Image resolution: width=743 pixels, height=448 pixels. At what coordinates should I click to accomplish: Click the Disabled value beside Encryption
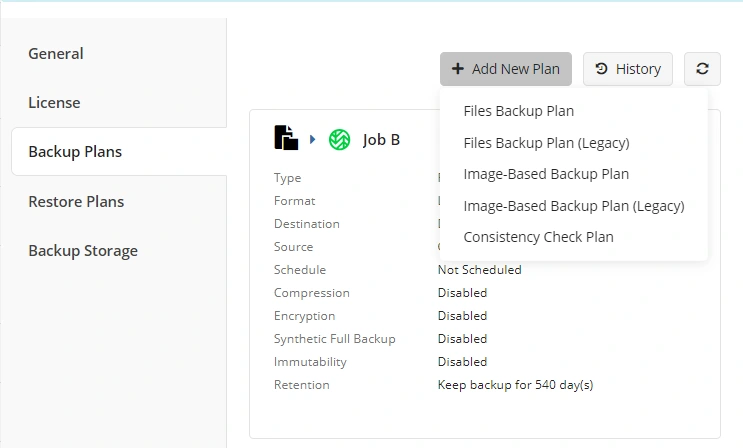click(x=462, y=316)
